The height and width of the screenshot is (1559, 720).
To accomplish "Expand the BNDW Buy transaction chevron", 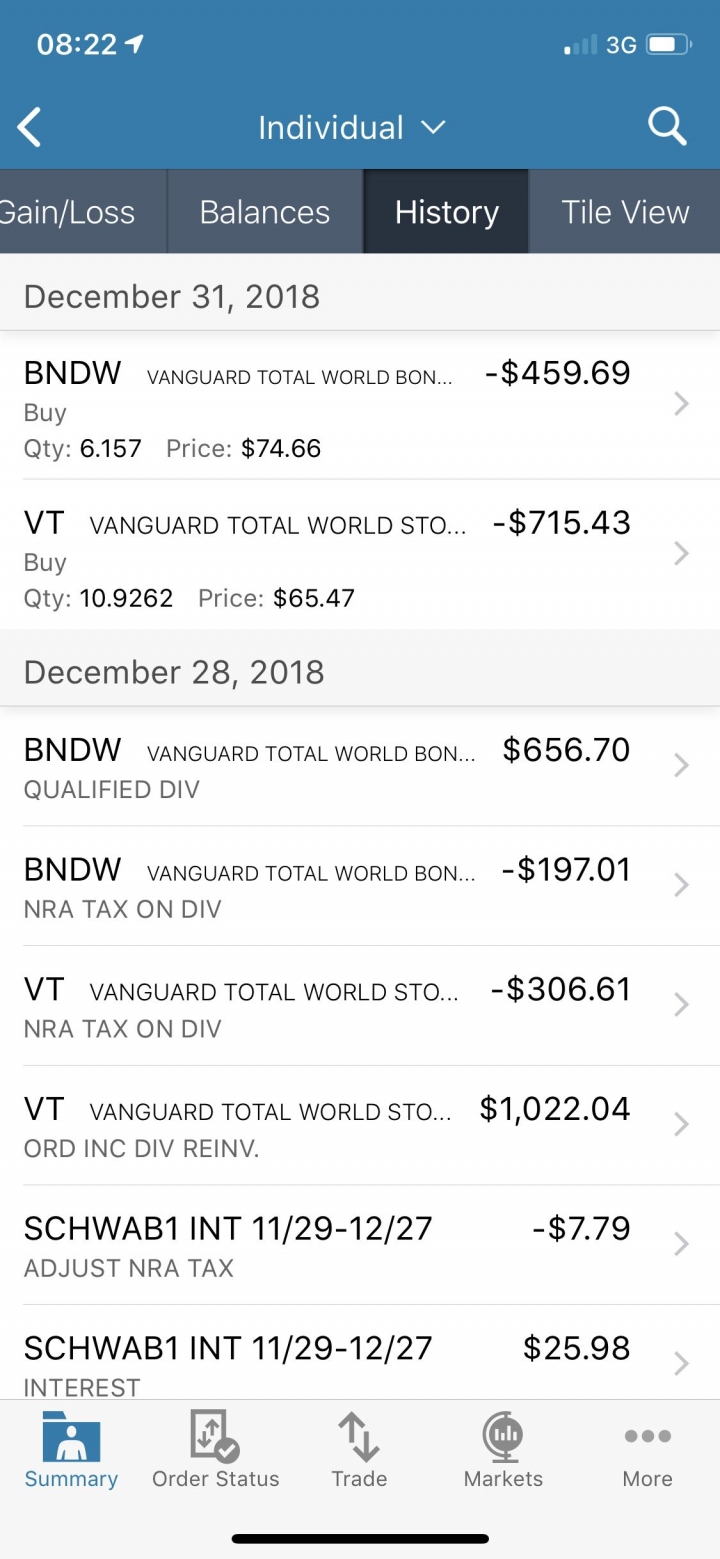I will pyautogui.click(x=681, y=404).
